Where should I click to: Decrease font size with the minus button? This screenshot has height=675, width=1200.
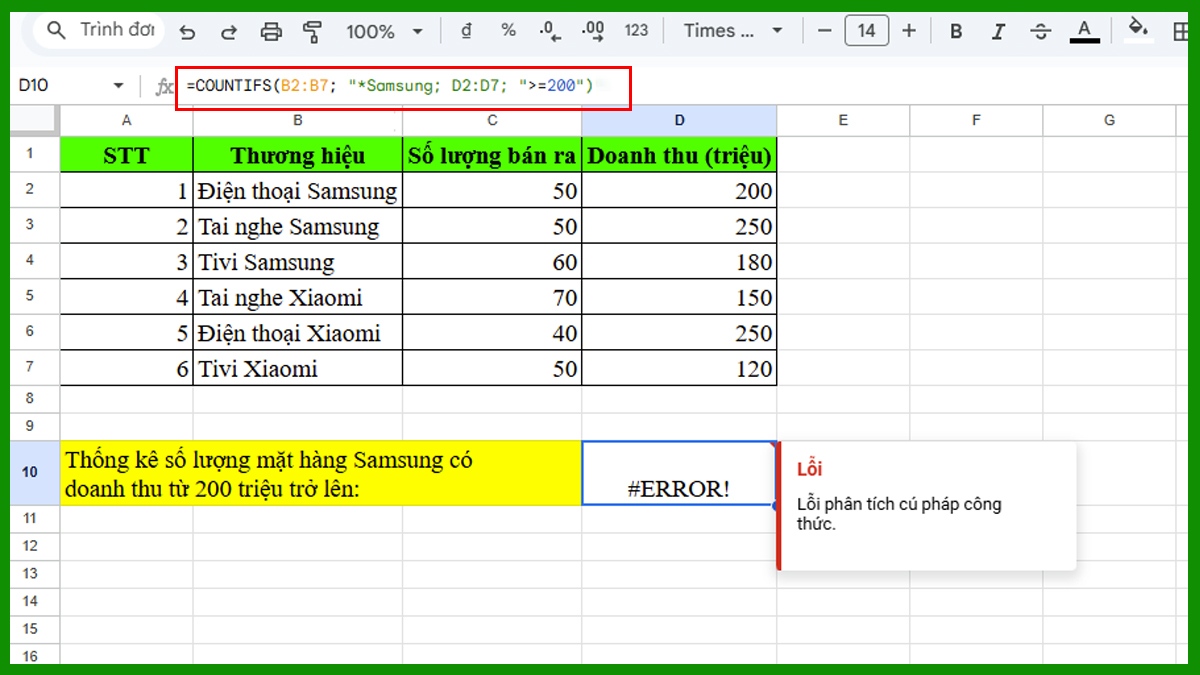[823, 30]
